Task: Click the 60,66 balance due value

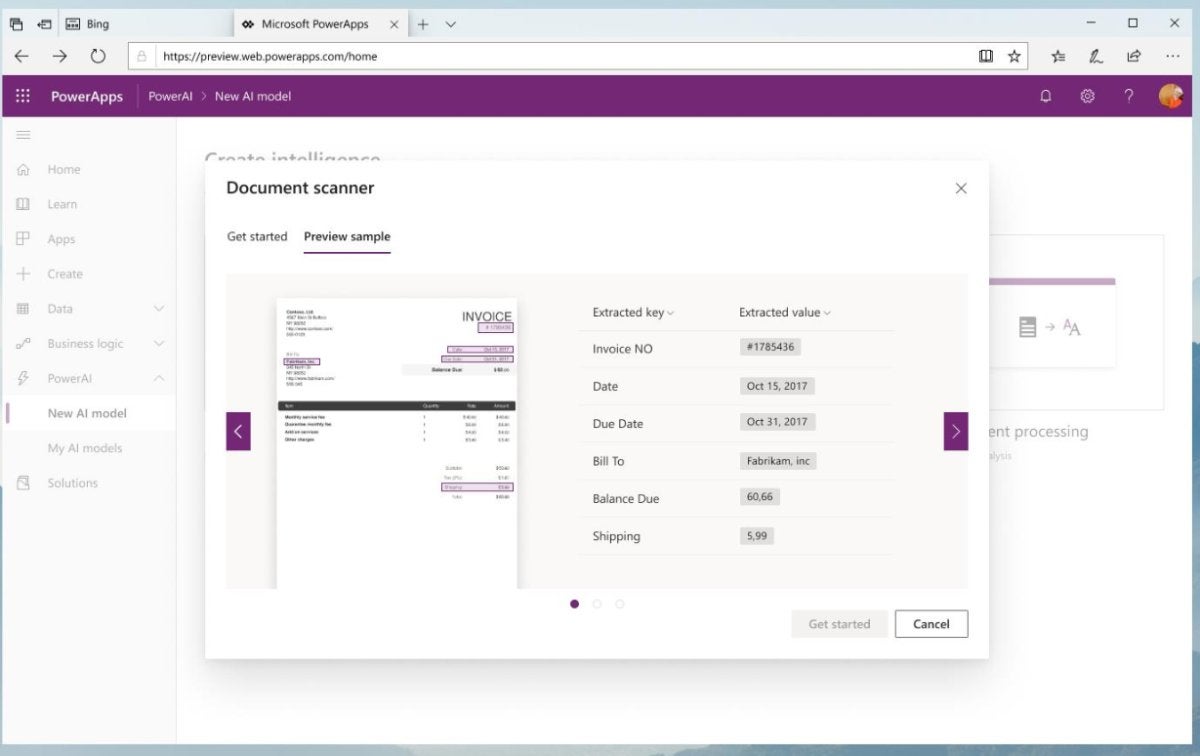Action: tap(760, 497)
